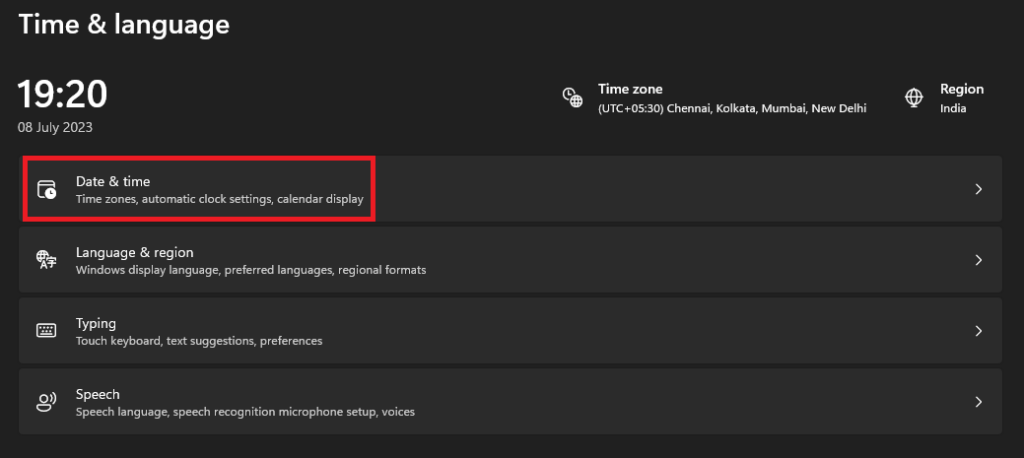Click the 19:20 current time display

62,95
